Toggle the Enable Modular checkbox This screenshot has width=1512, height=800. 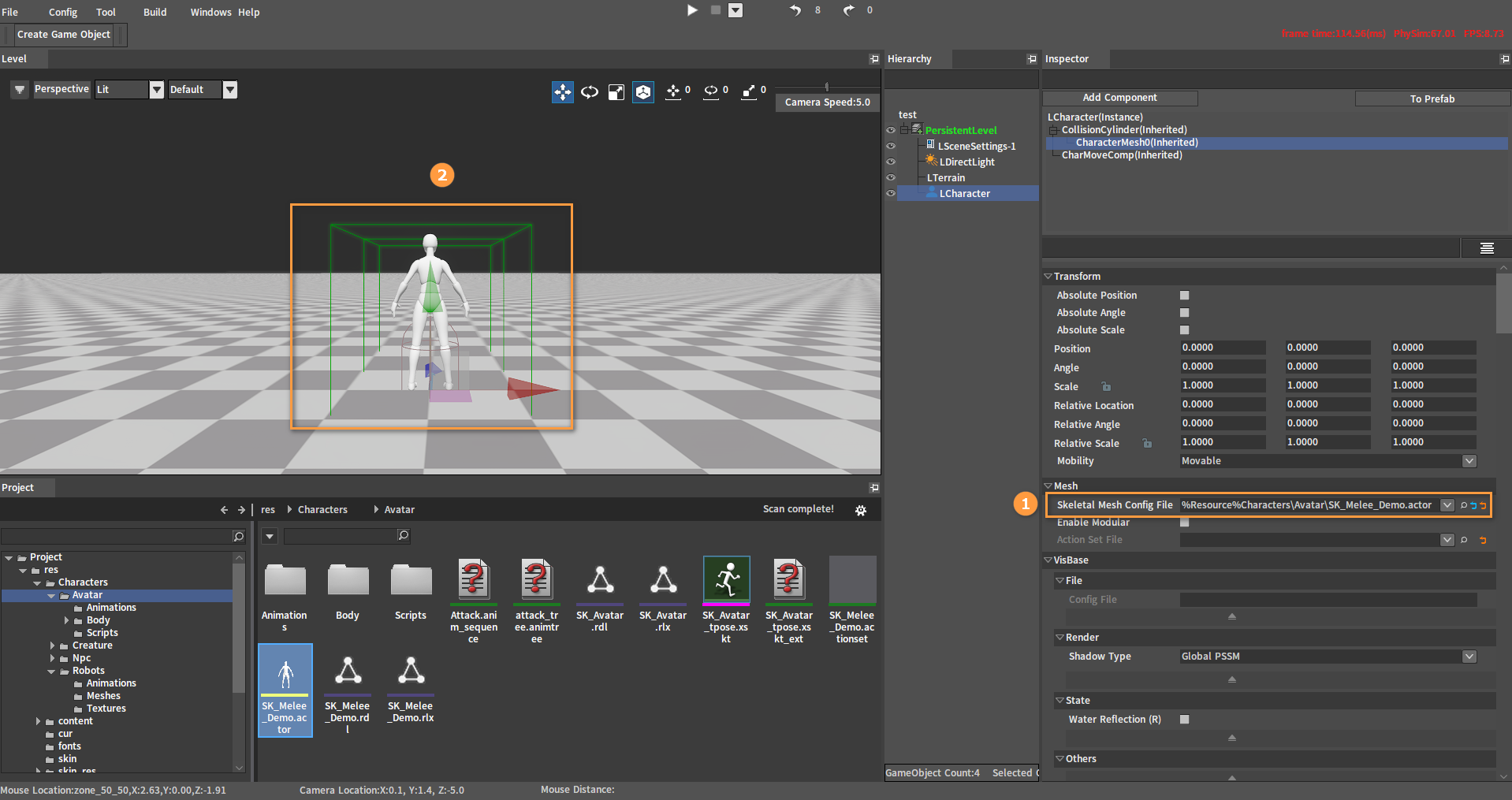1184,523
